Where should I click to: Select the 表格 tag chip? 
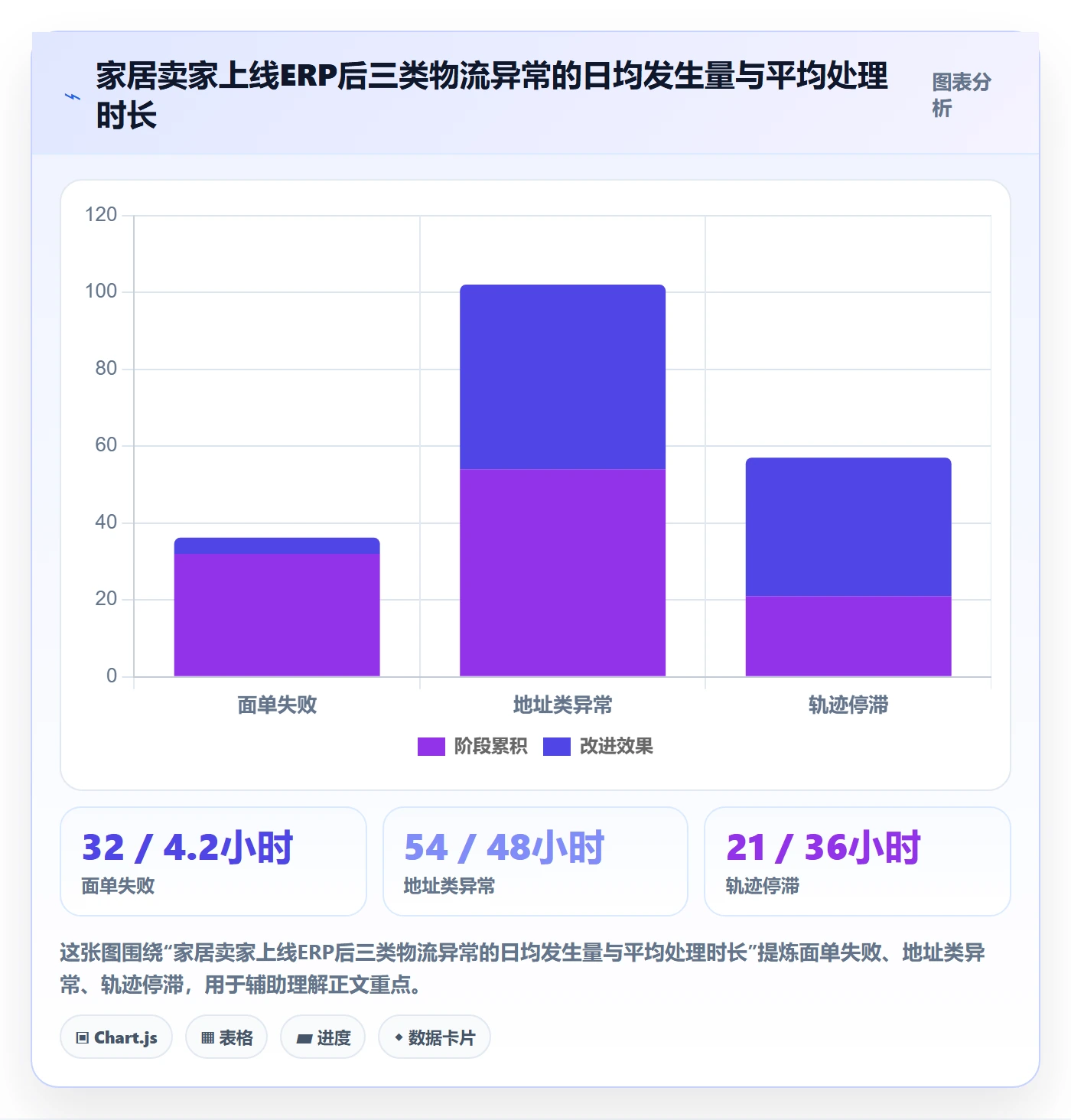pyautogui.click(x=226, y=1037)
